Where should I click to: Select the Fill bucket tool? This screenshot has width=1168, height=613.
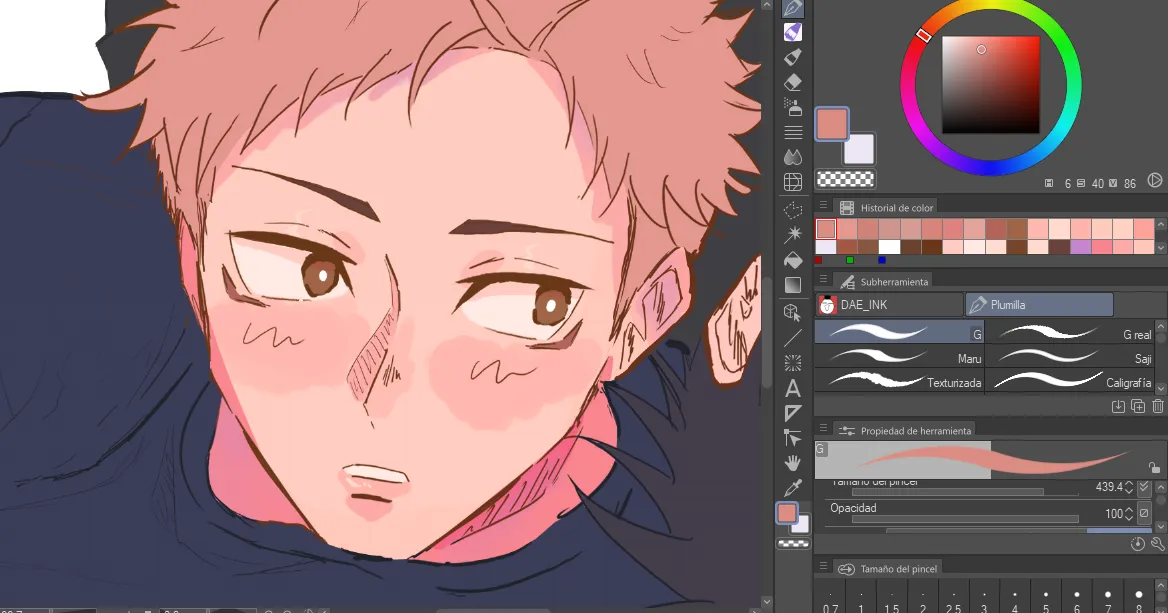[x=793, y=260]
